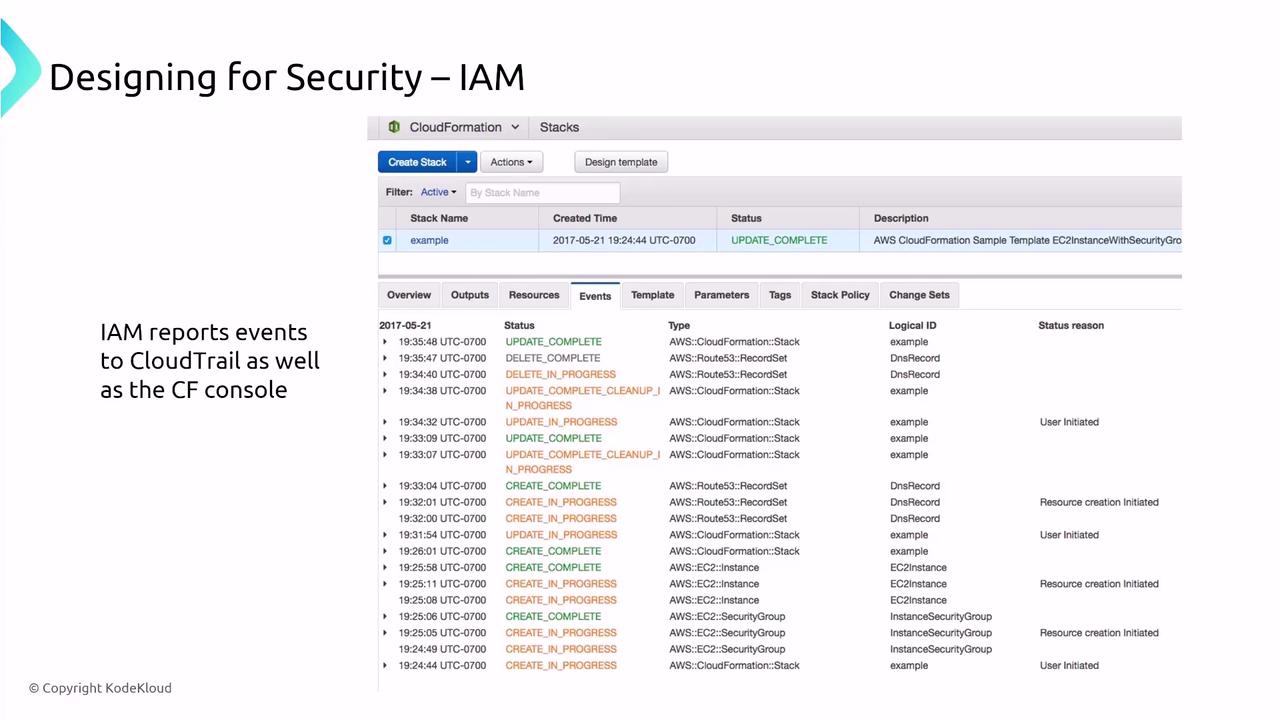1280x720 pixels.
Task: Click CREATE_COMPLETE status at 19:26:01
Action: (x=553, y=551)
